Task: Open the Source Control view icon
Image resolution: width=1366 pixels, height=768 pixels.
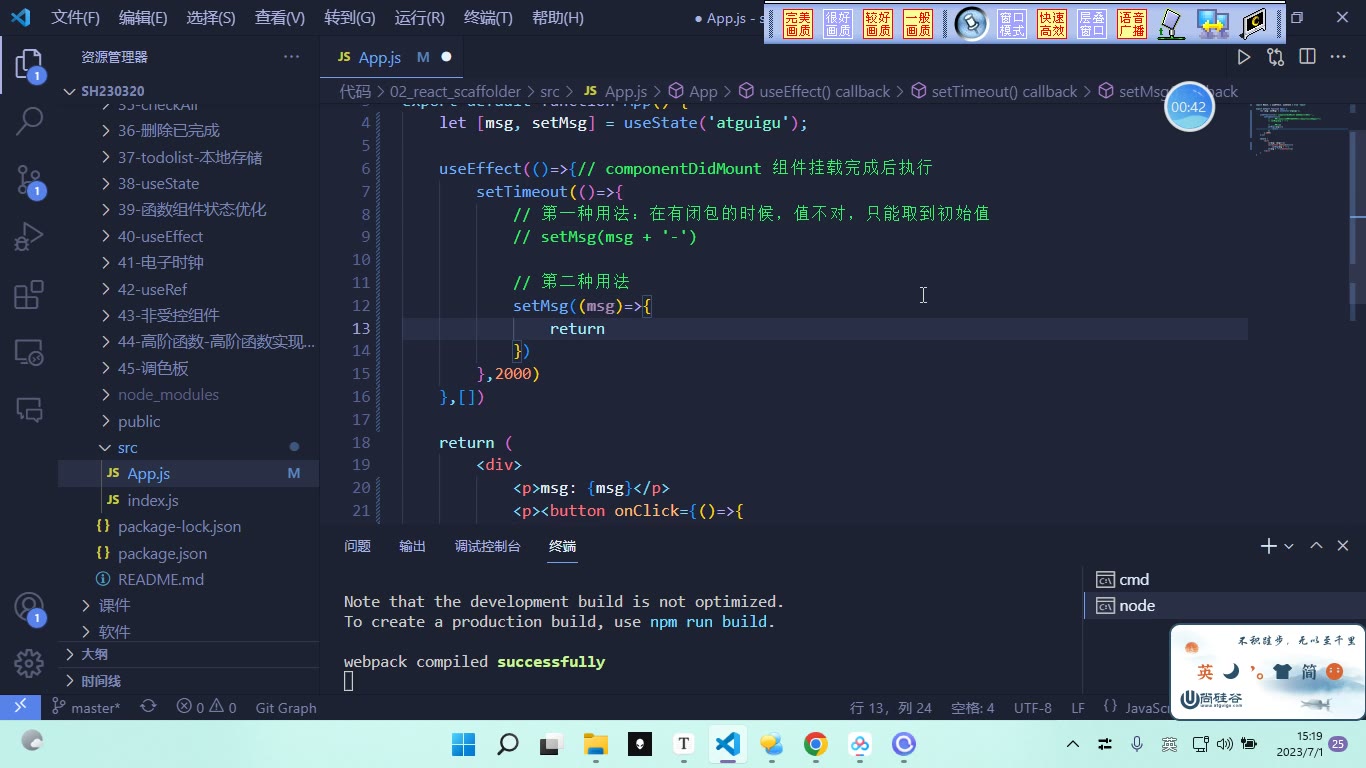Action: pos(29,180)
